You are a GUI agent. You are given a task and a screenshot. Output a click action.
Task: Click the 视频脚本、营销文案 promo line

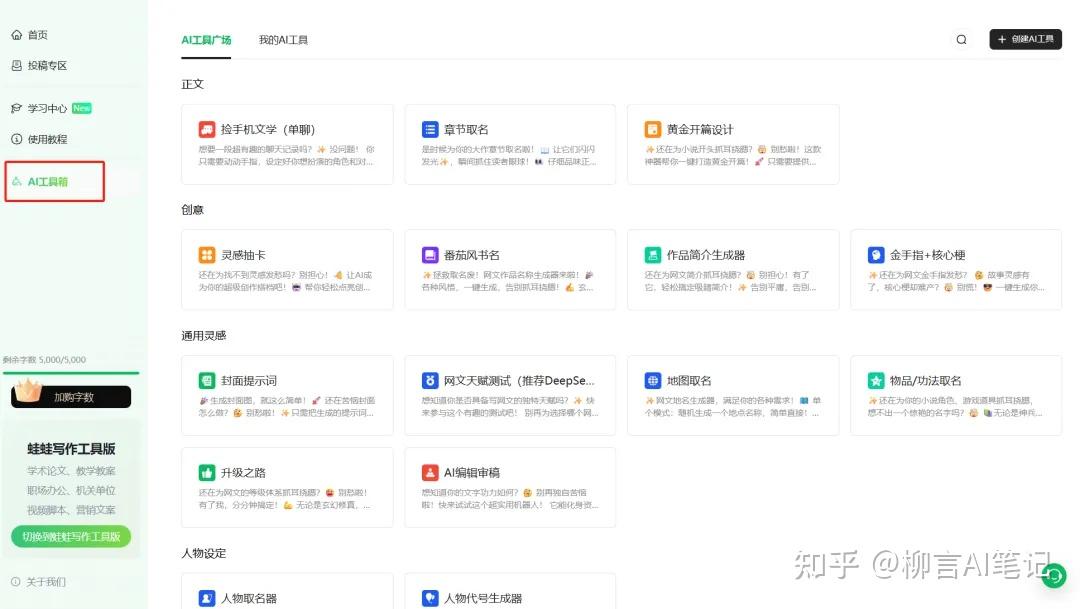click(x=71, y=510)
